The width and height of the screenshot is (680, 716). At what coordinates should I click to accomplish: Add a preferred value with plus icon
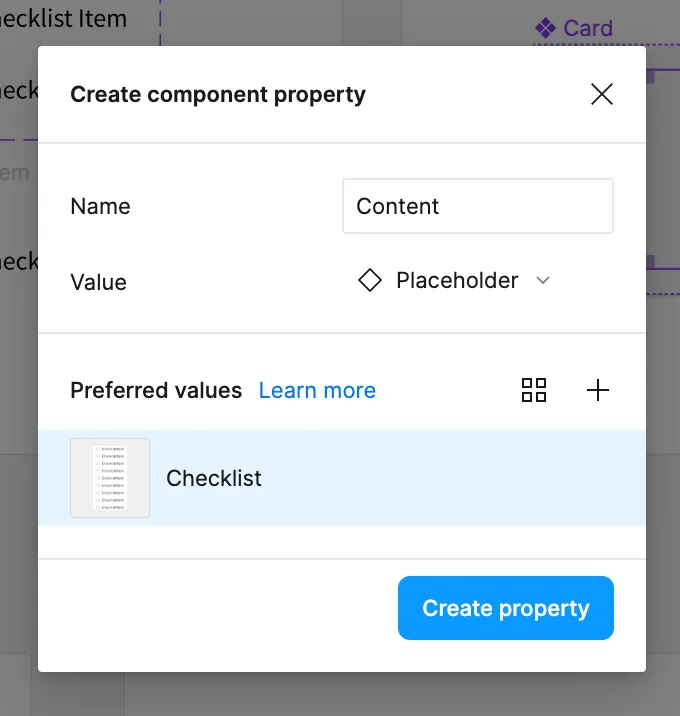pyautogui.click(x=597, y=390)
